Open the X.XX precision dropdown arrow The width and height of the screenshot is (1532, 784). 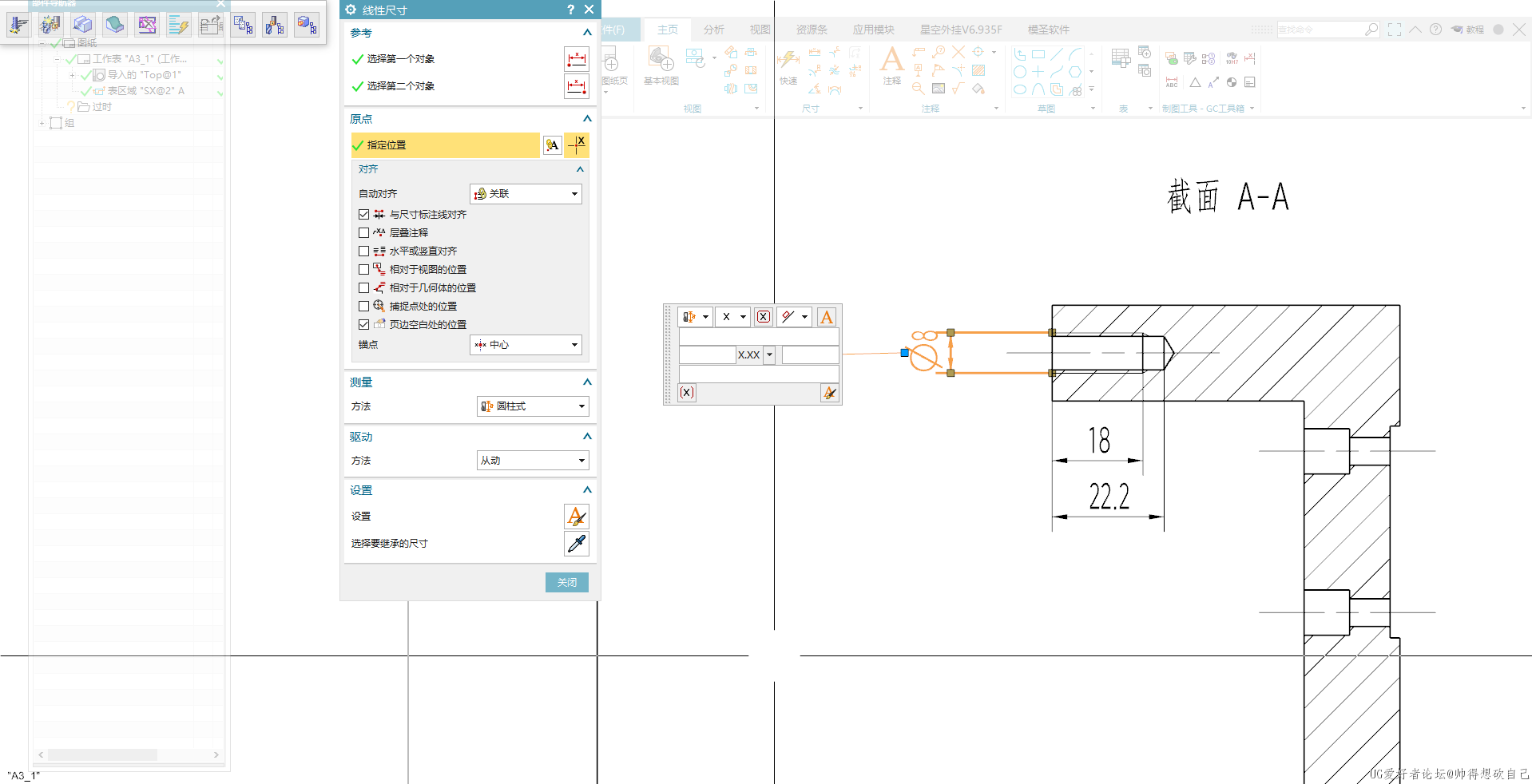coord(769,355)
